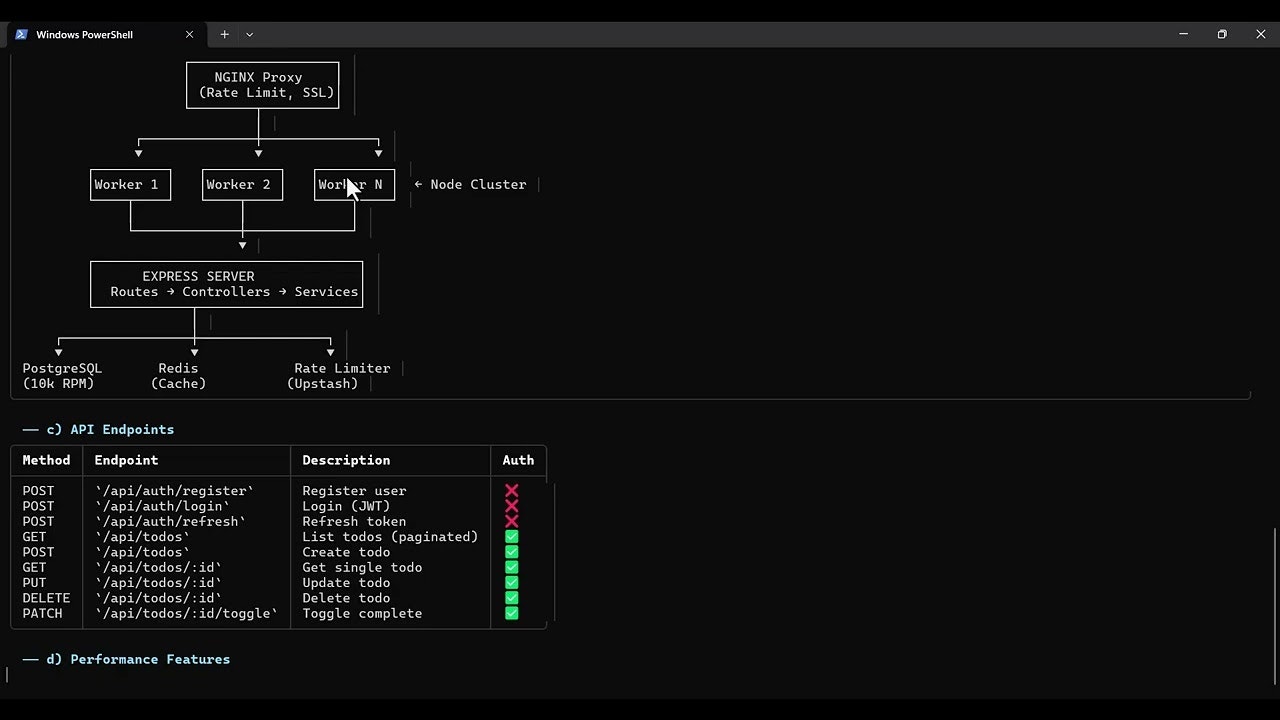Click red X icon for Refresh token
This screenshot has height=720, width=1280.
click(x=512, y=521)
